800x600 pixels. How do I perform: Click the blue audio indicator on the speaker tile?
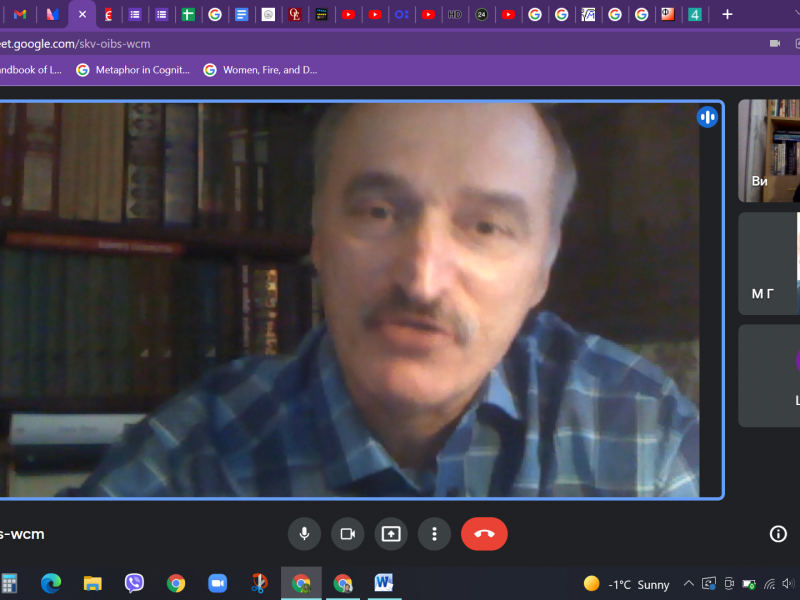(x=707, y=117)
